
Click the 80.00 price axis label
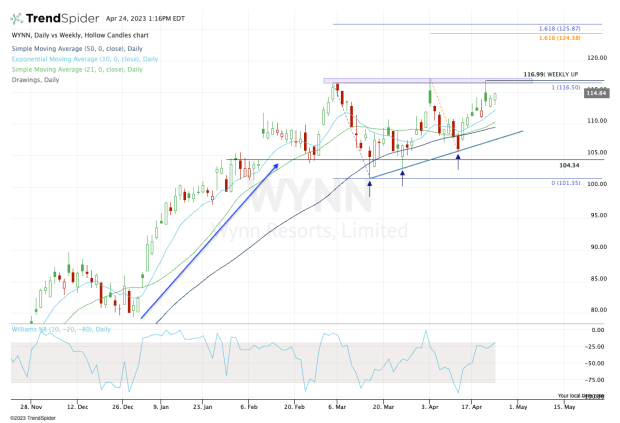click(x=598, y=310)
